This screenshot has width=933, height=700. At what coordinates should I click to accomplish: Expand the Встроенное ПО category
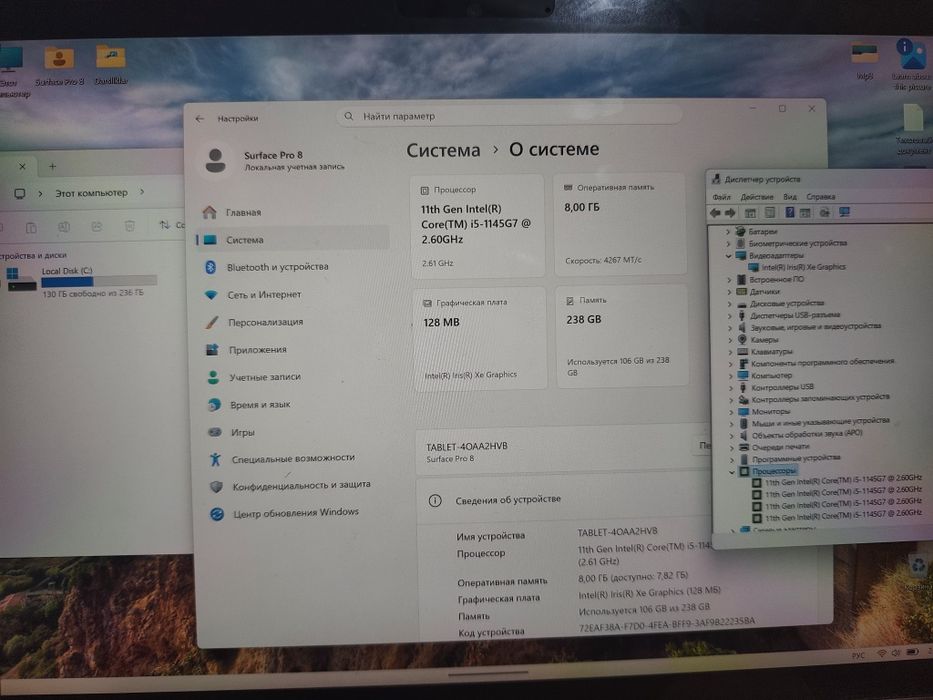(x=730, y=280)
